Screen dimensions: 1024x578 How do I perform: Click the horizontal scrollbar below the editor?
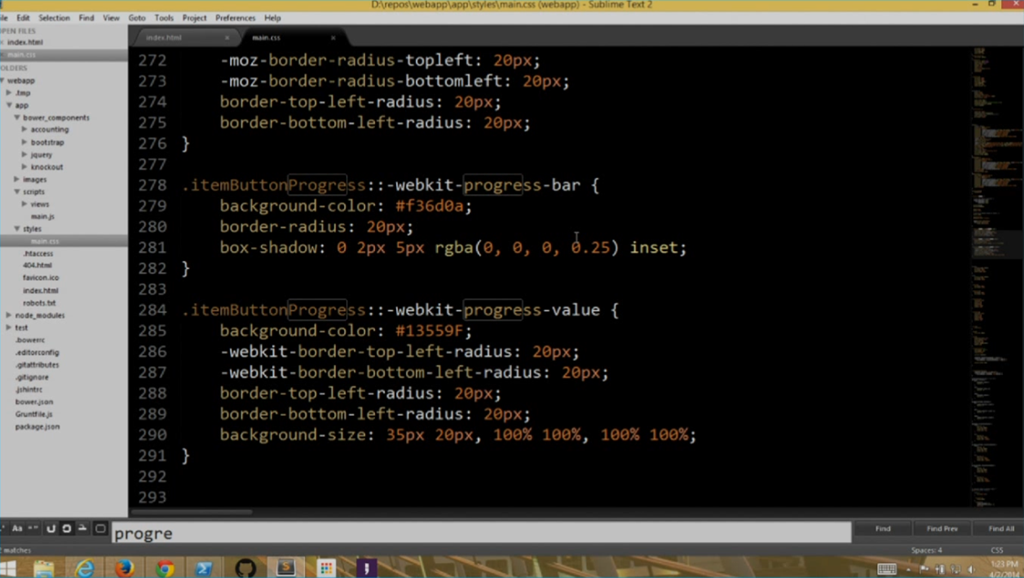[x=191, y=512]
